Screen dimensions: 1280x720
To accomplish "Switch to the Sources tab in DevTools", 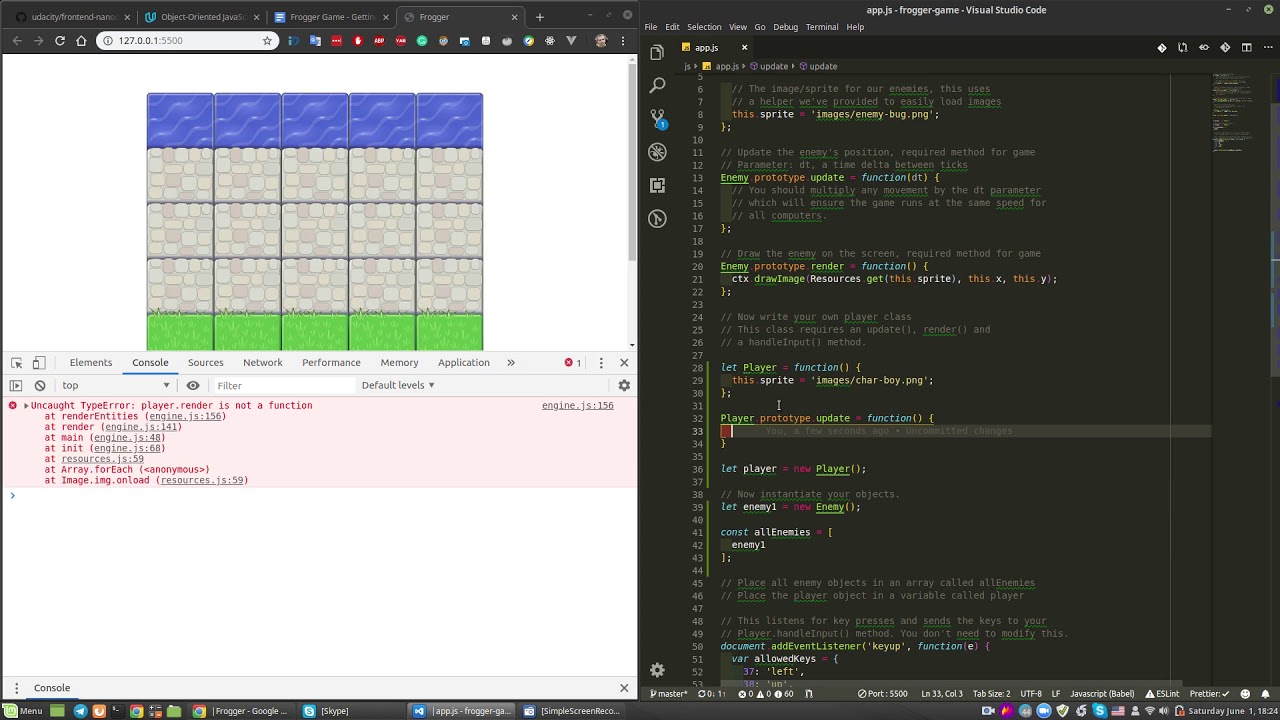I will 205,362.
